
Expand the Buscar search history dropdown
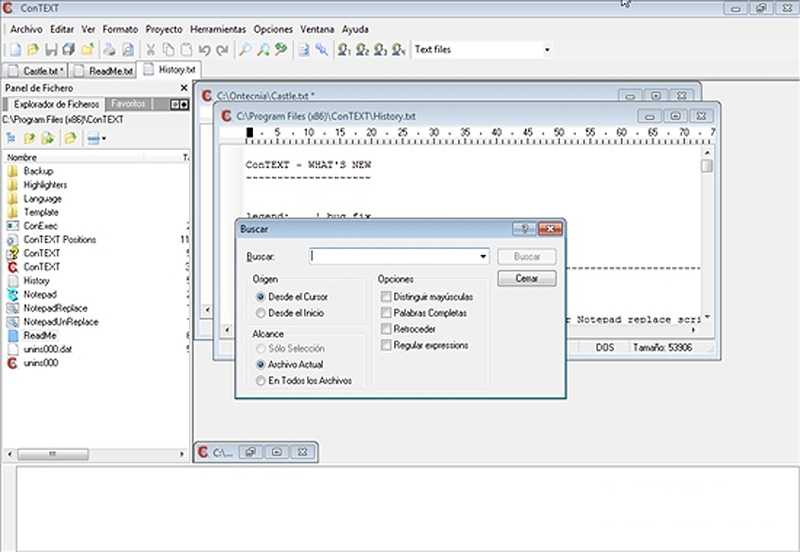[483, 257]
